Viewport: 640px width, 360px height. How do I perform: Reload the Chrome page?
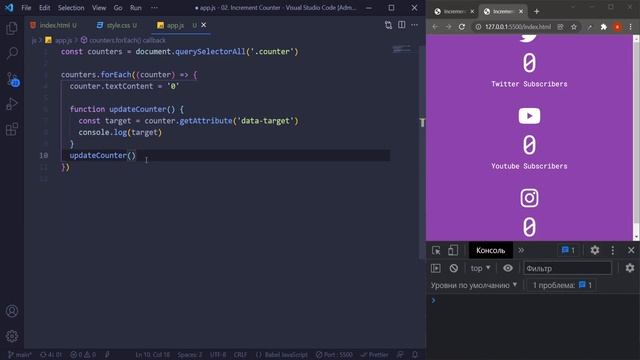(462, 27)
